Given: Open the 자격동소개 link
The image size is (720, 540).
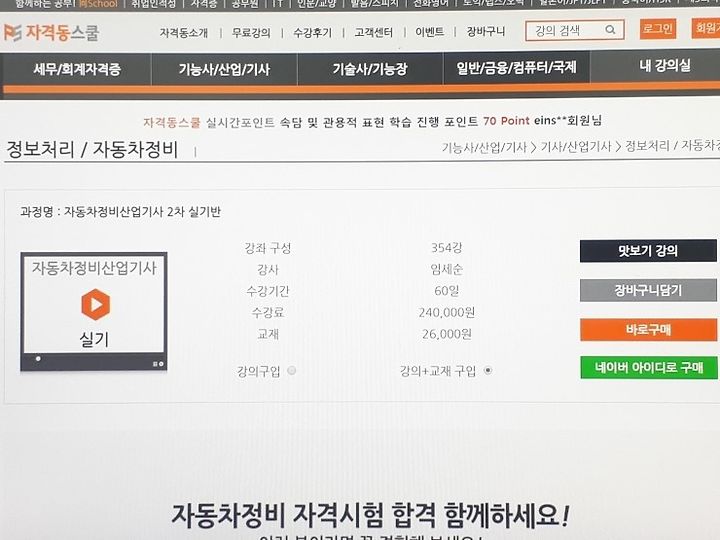Looking at the screenshot, I should (x=184, y=33).
